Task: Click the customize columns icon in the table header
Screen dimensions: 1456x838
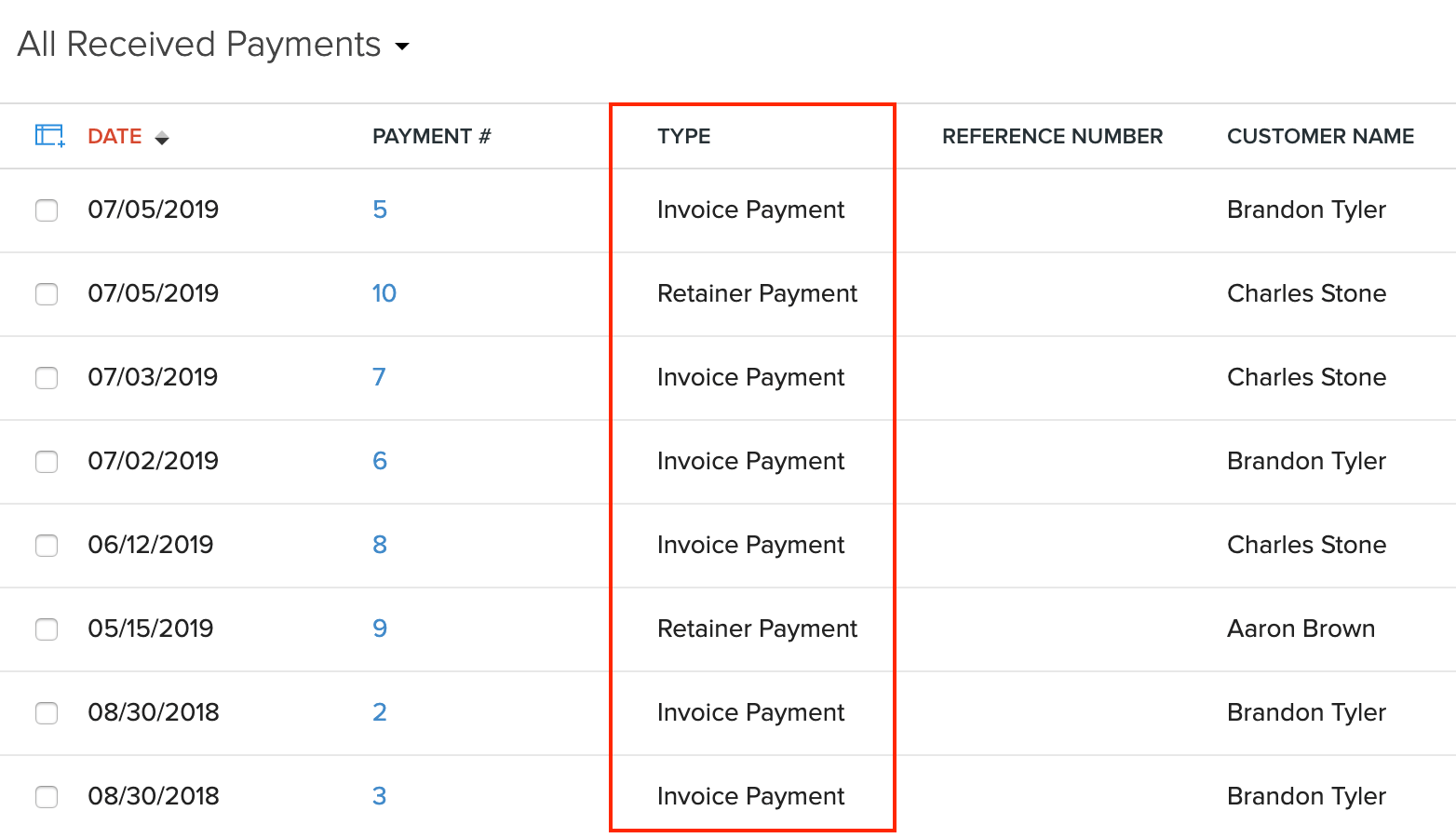Action: coord(47,136)
